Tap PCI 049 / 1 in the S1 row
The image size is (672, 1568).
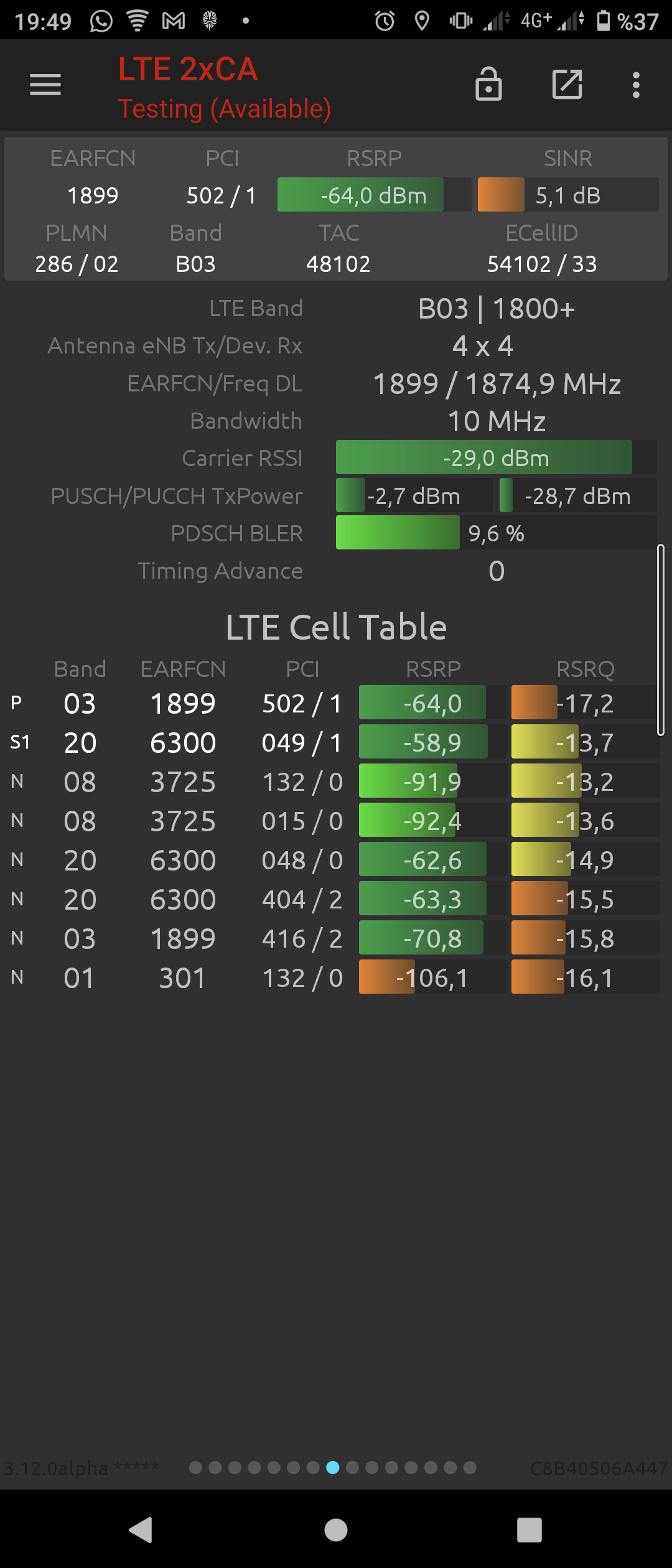point(302,743)
